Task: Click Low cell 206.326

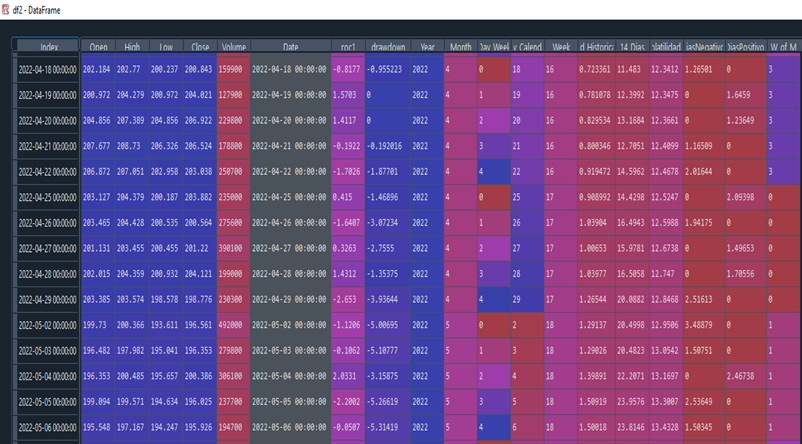Action: (x=166, y=146)
